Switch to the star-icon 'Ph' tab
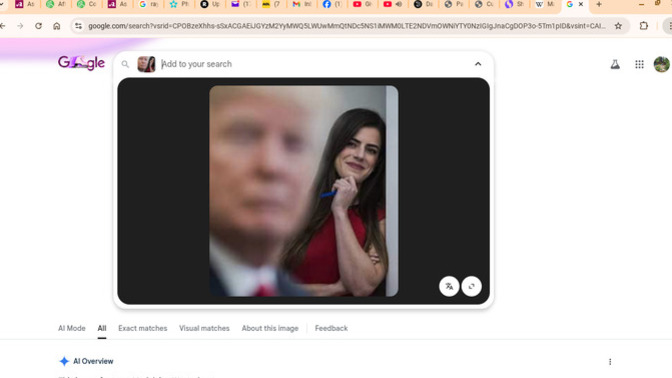Screen dimensions: 672x378 (x=179, y=4)
